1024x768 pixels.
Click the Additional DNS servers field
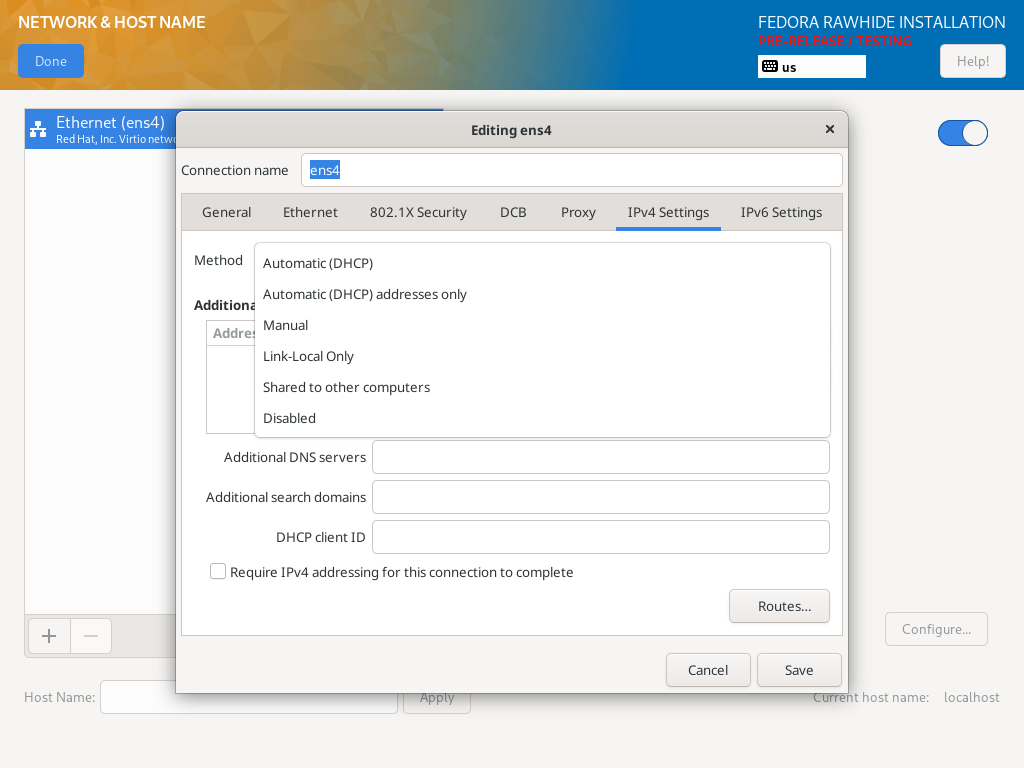(x=601, y=457)
